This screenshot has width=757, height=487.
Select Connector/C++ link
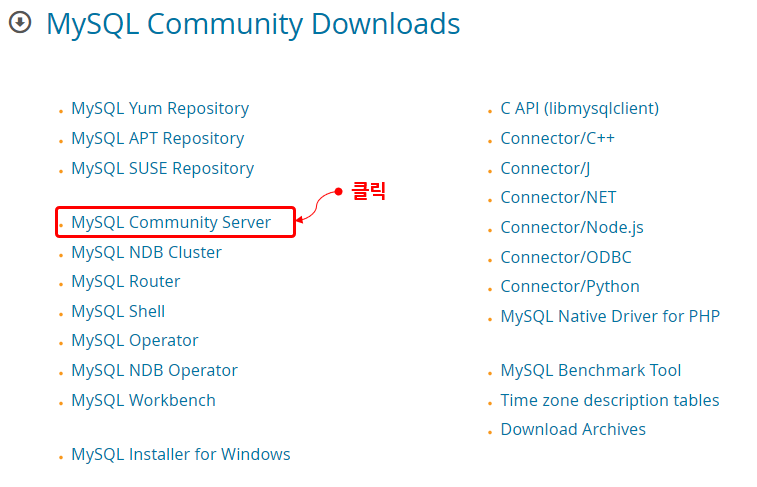click(557, 139)
